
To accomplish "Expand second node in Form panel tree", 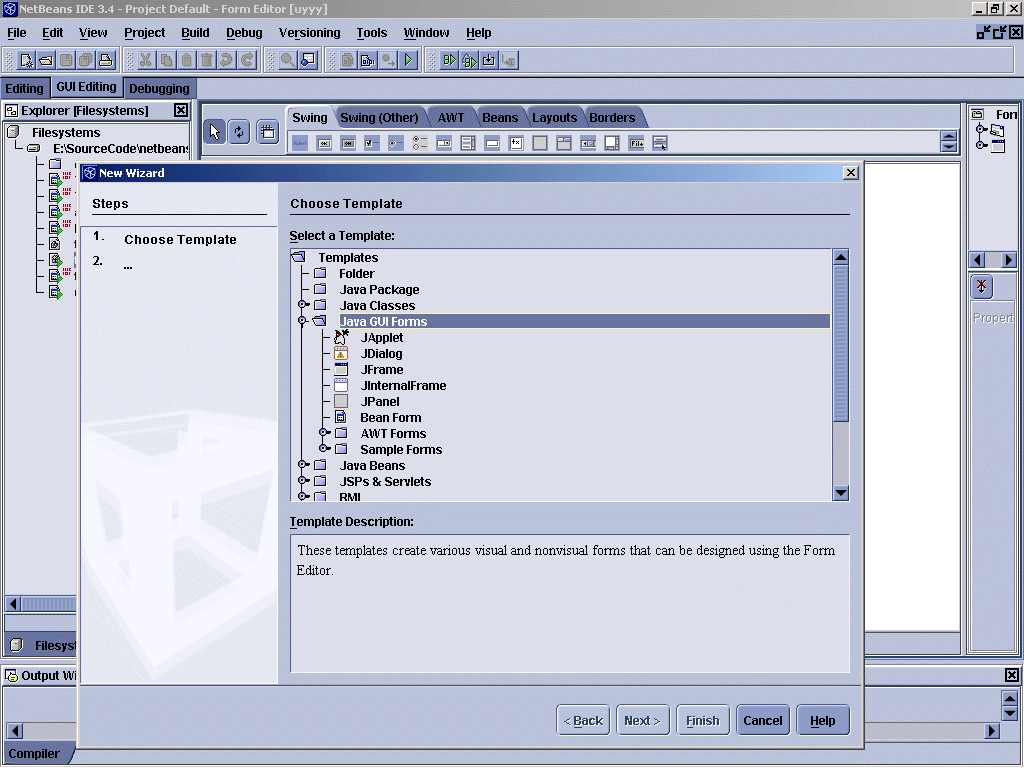I will point(981,144).
